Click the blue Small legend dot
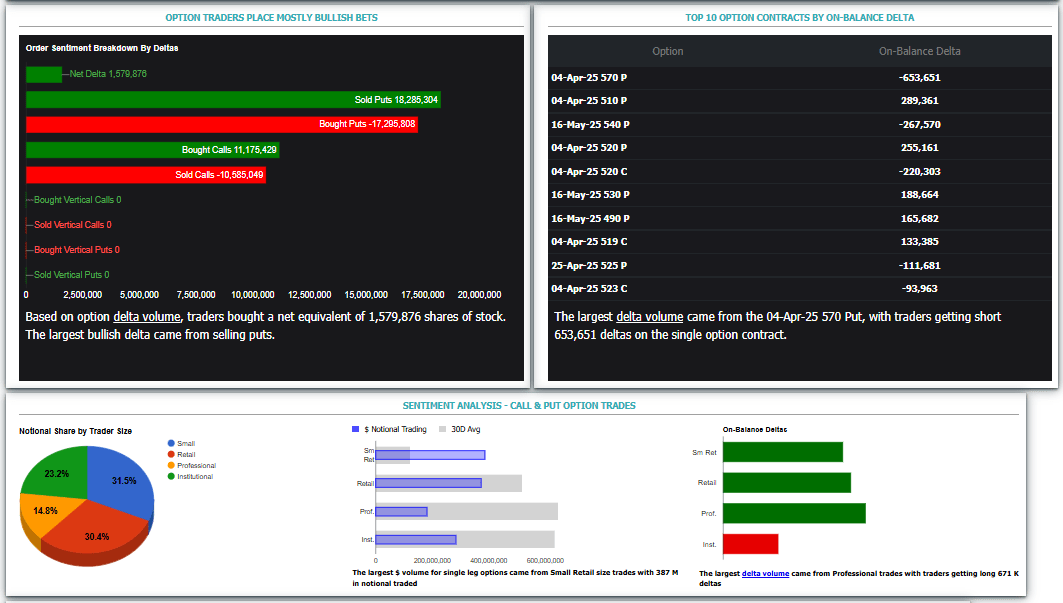 pos(172,443)
